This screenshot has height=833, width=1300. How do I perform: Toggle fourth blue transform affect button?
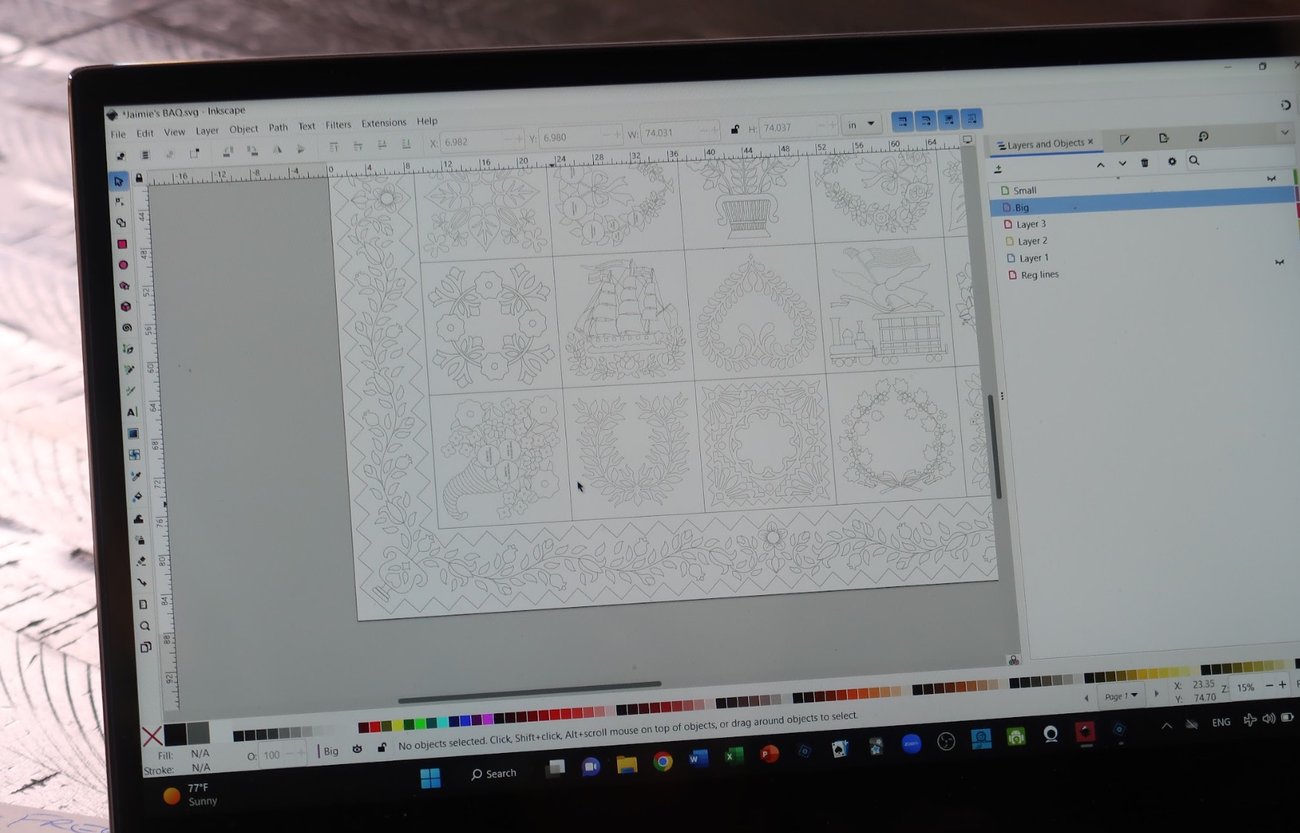coord(971,118)
